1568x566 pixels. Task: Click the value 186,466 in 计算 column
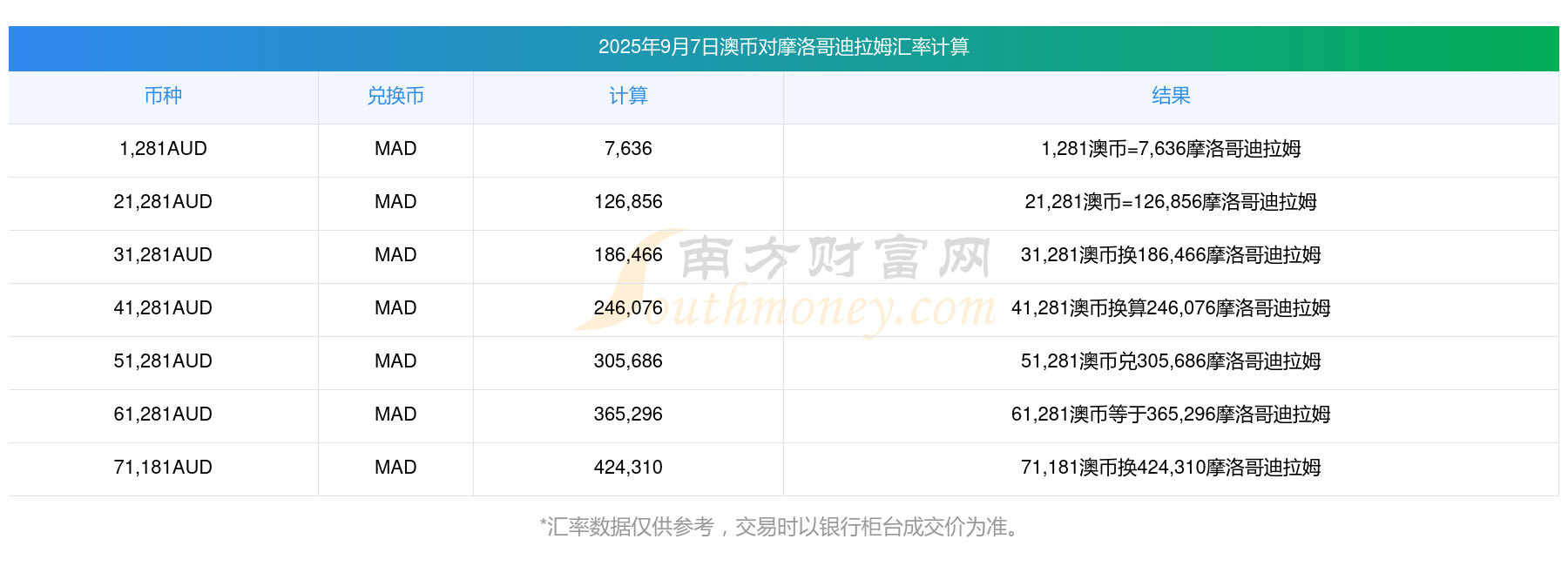(628, 255)
